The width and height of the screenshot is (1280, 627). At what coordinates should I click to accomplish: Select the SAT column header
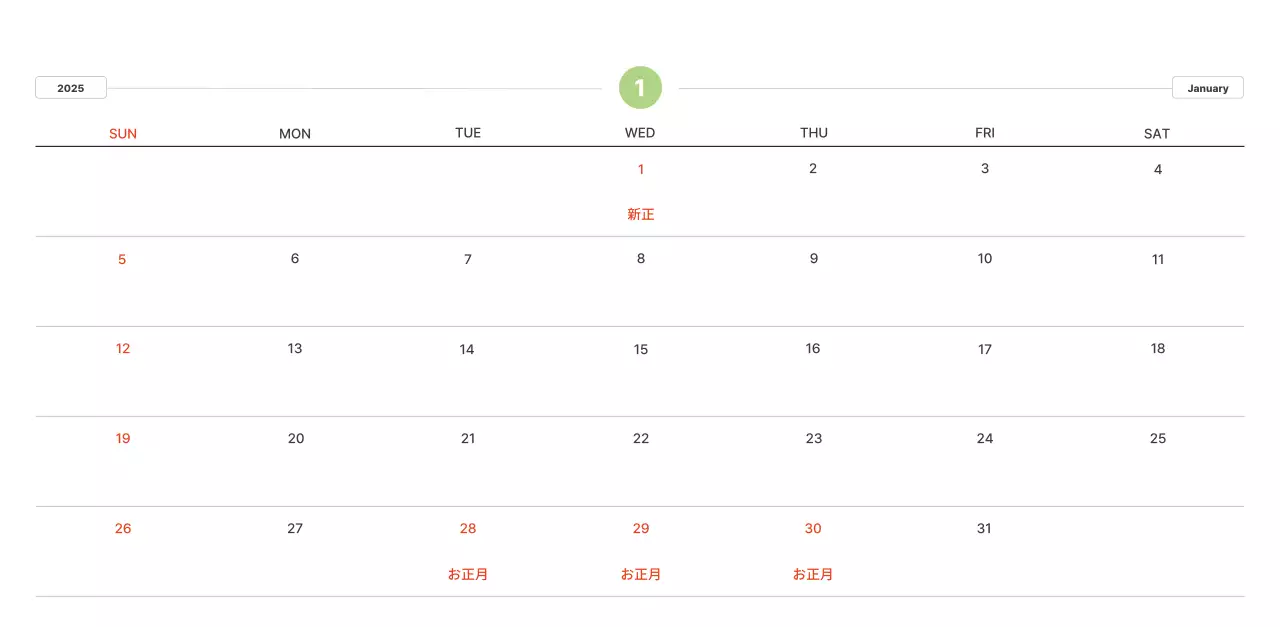click(x=1157, y=133)
